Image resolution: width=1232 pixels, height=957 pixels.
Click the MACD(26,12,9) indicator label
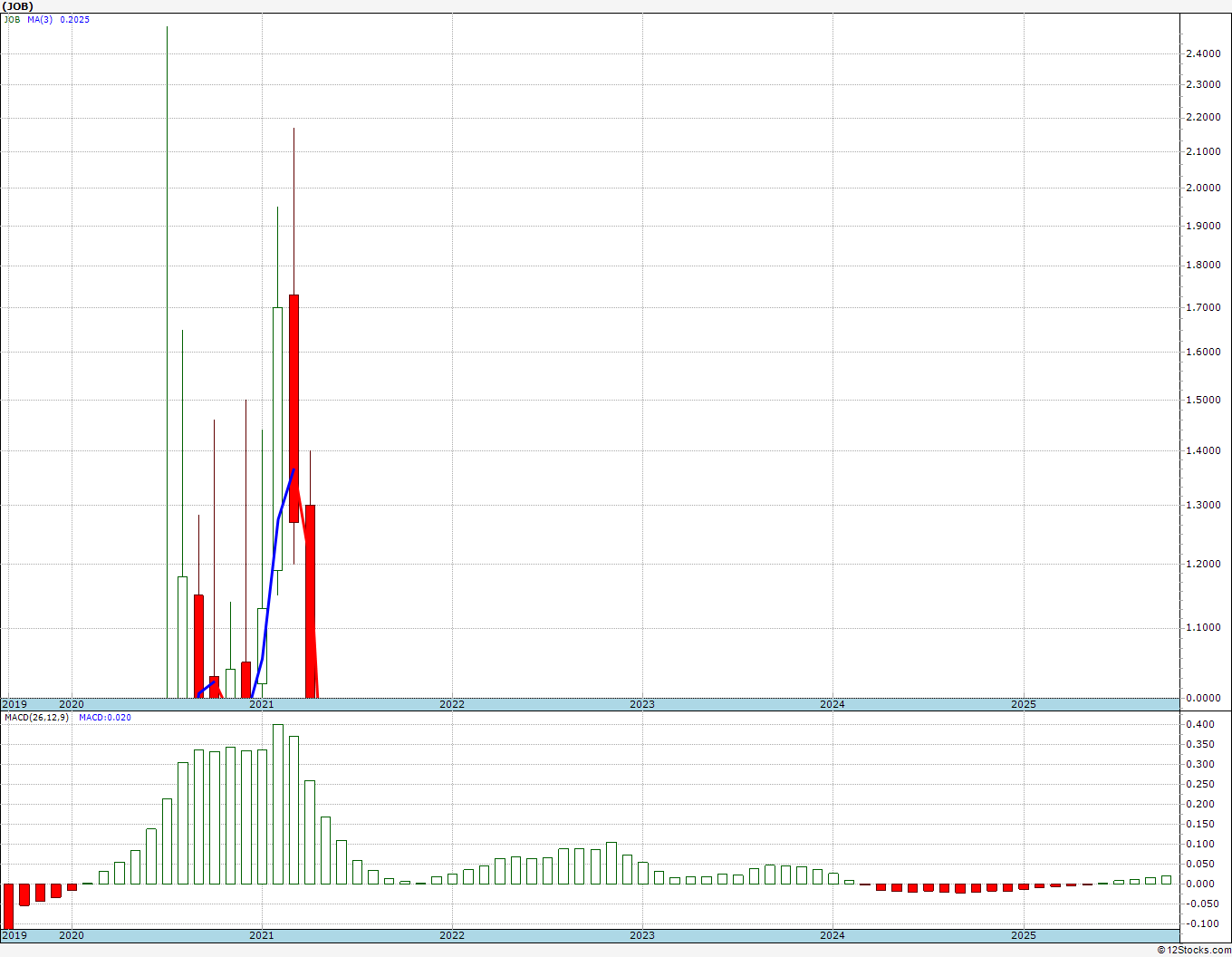[x=36, y=718]
